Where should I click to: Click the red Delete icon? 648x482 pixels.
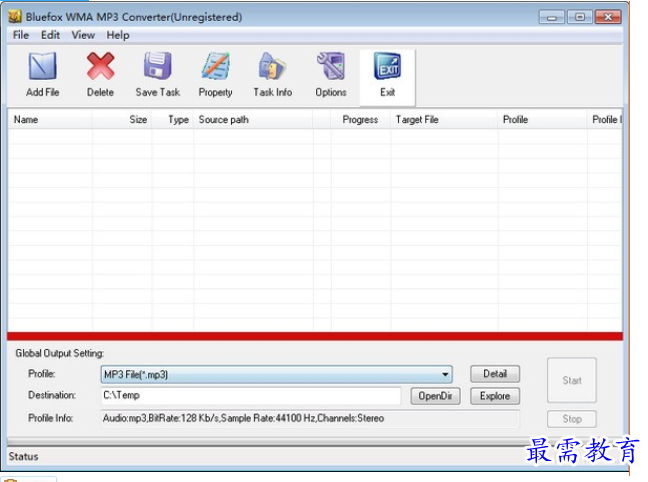click(100, 66)
